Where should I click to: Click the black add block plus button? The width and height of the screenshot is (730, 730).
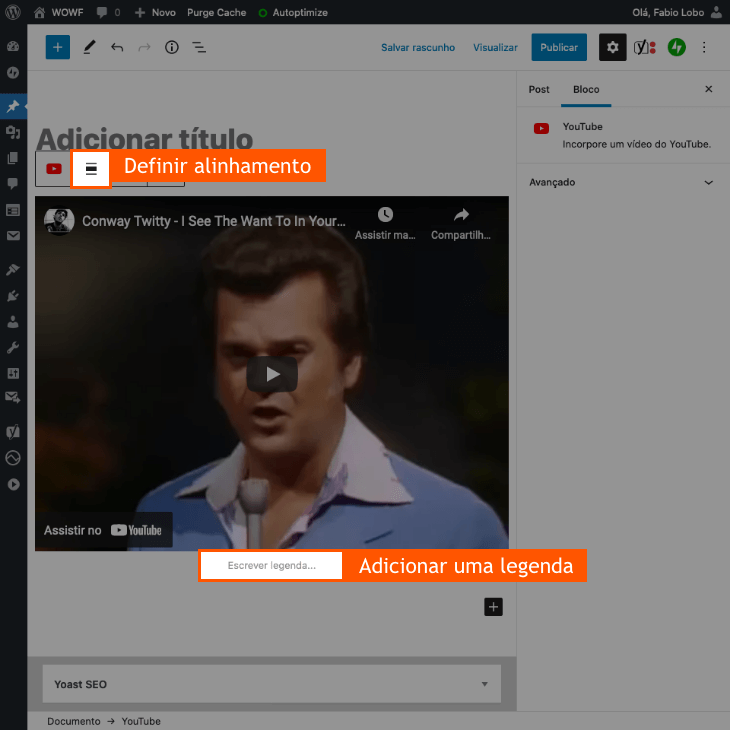[493, 607]
